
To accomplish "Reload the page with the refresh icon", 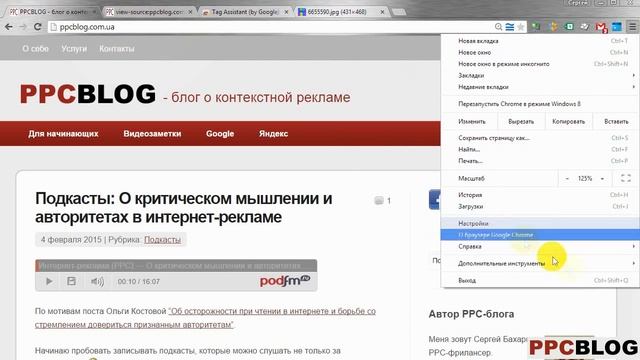I will pos(38,27).
